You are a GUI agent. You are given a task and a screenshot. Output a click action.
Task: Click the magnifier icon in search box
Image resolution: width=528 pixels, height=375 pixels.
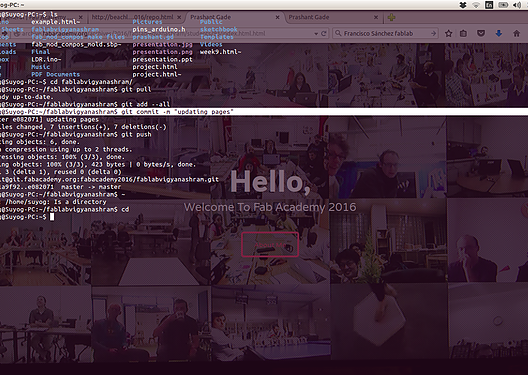pos(338,33)
